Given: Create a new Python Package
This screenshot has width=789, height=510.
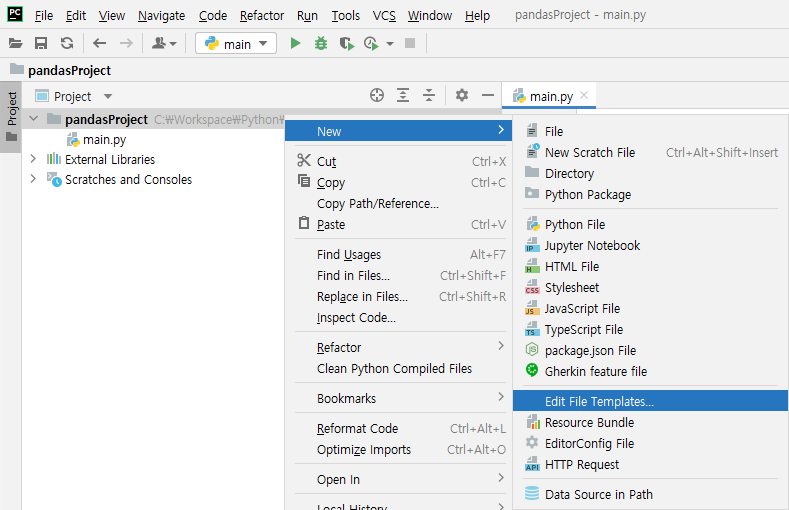Looking at the screenshot, I should pyautogui.click(x=651, y=195).
